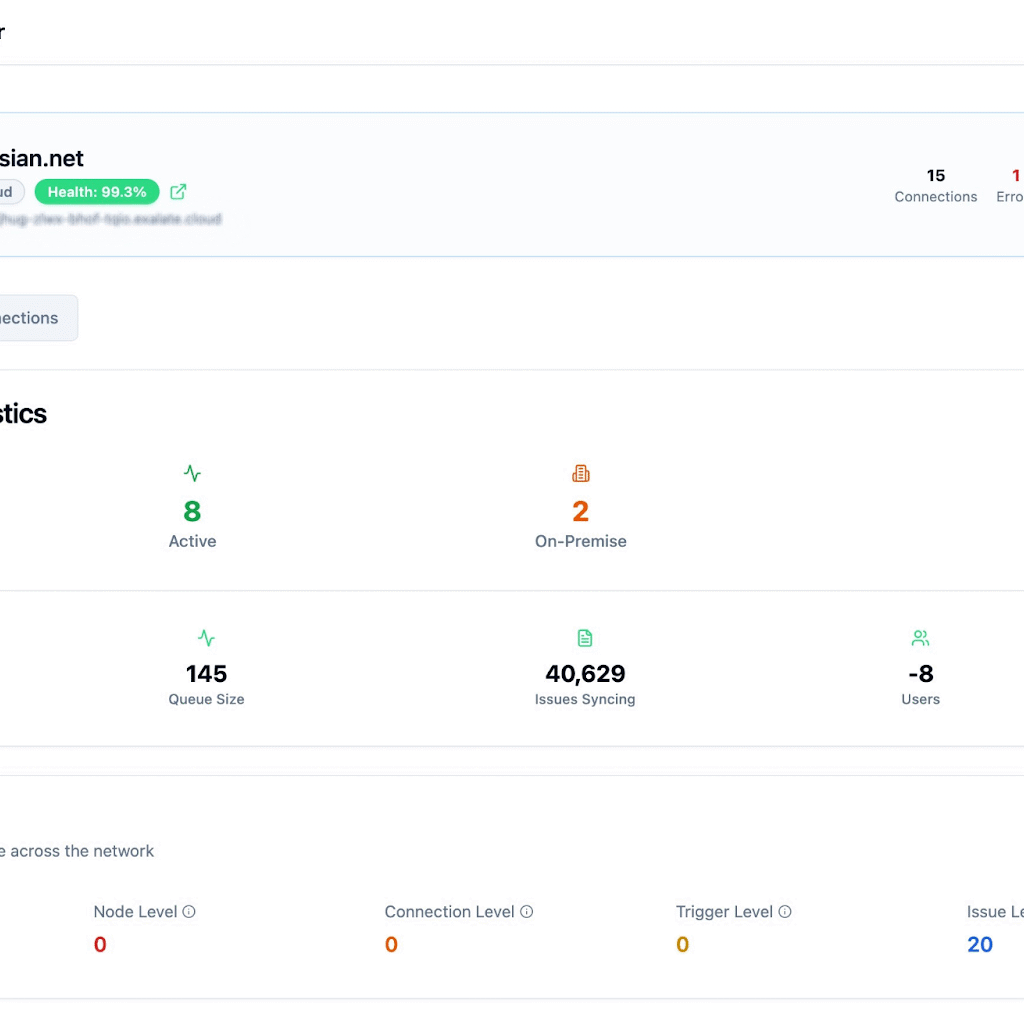This screenshot has width=1024, height=1021.
Task: Click the red error count on the node card
Action: tap(1015, 176)
